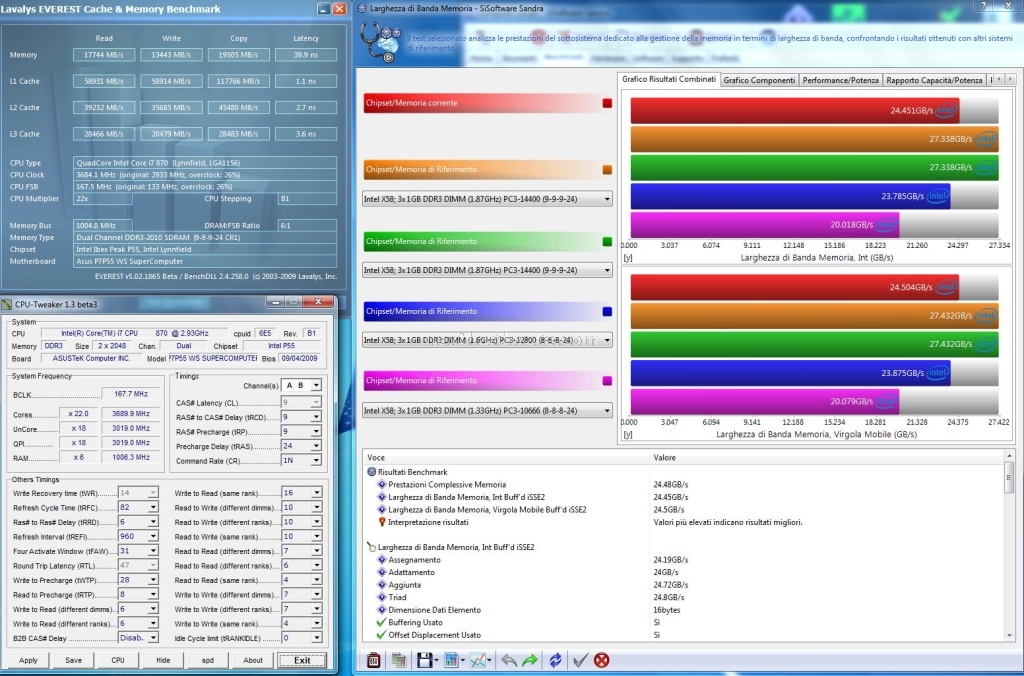1024x676 pixels.
Task: Open the PC3-14400 reference dropdown under the green label
Action: 487,270
